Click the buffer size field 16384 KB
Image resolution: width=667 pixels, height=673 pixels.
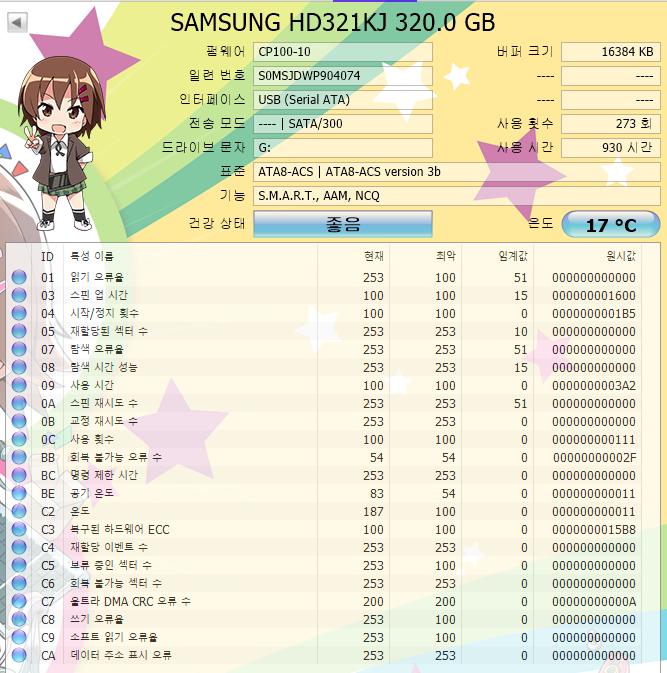611,52
